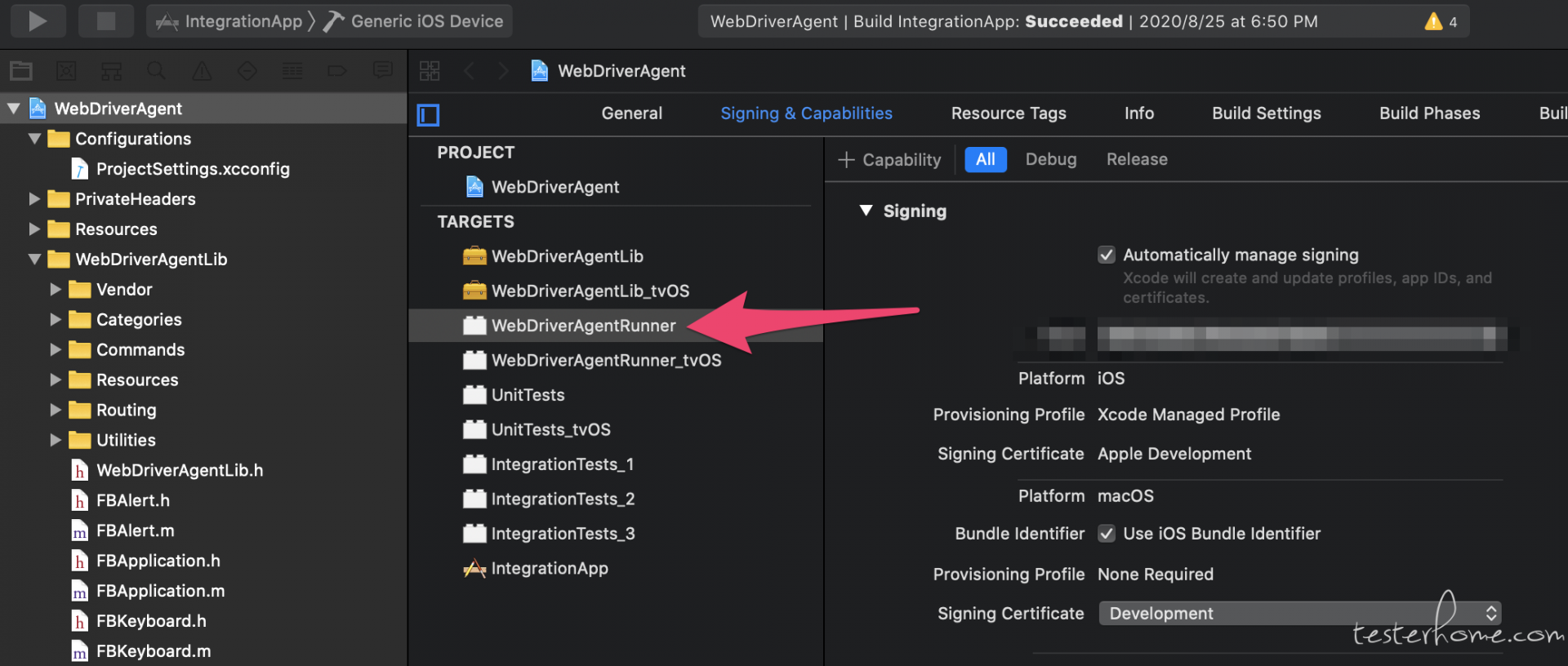This screenshot has width=1568, height=666.
Task: Open the Build Settings tab
Action: point(1267,113)
